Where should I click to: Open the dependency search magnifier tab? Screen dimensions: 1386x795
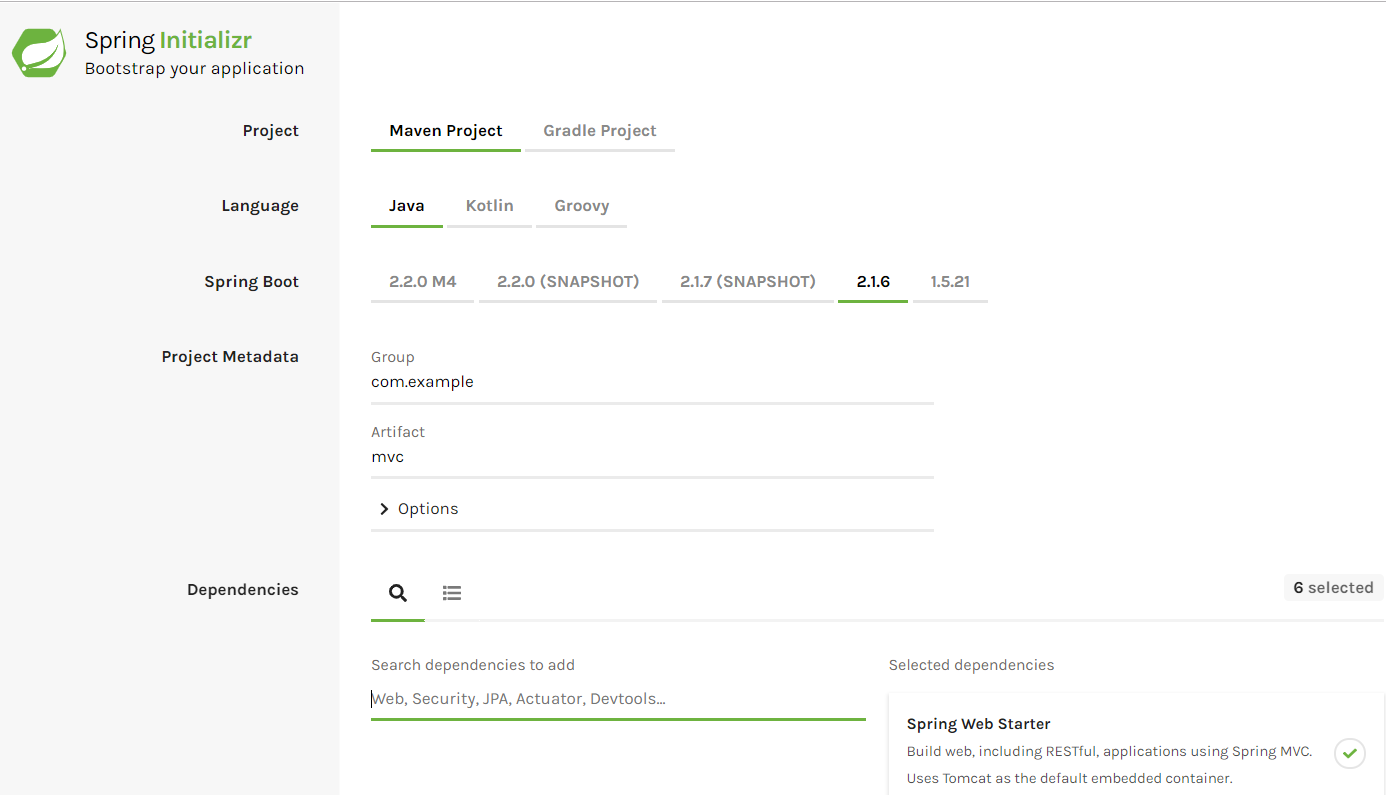[x=398, y=593]
